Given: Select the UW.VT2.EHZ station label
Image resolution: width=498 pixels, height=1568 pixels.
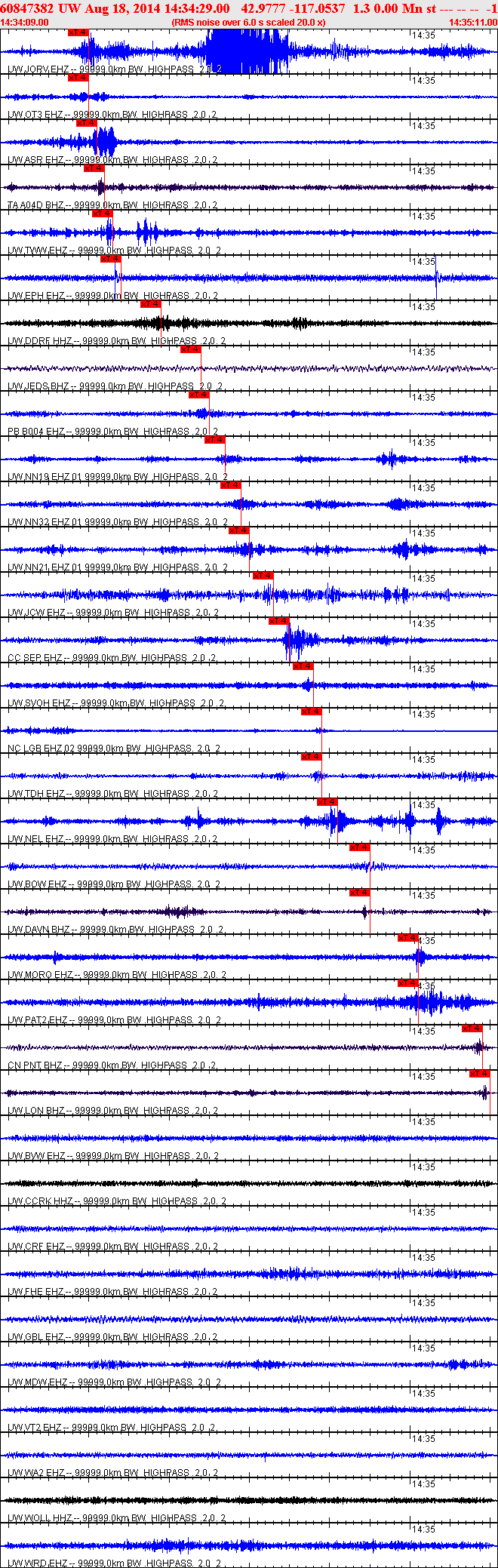Looking at the screenshot, I should coord(112,1428).
